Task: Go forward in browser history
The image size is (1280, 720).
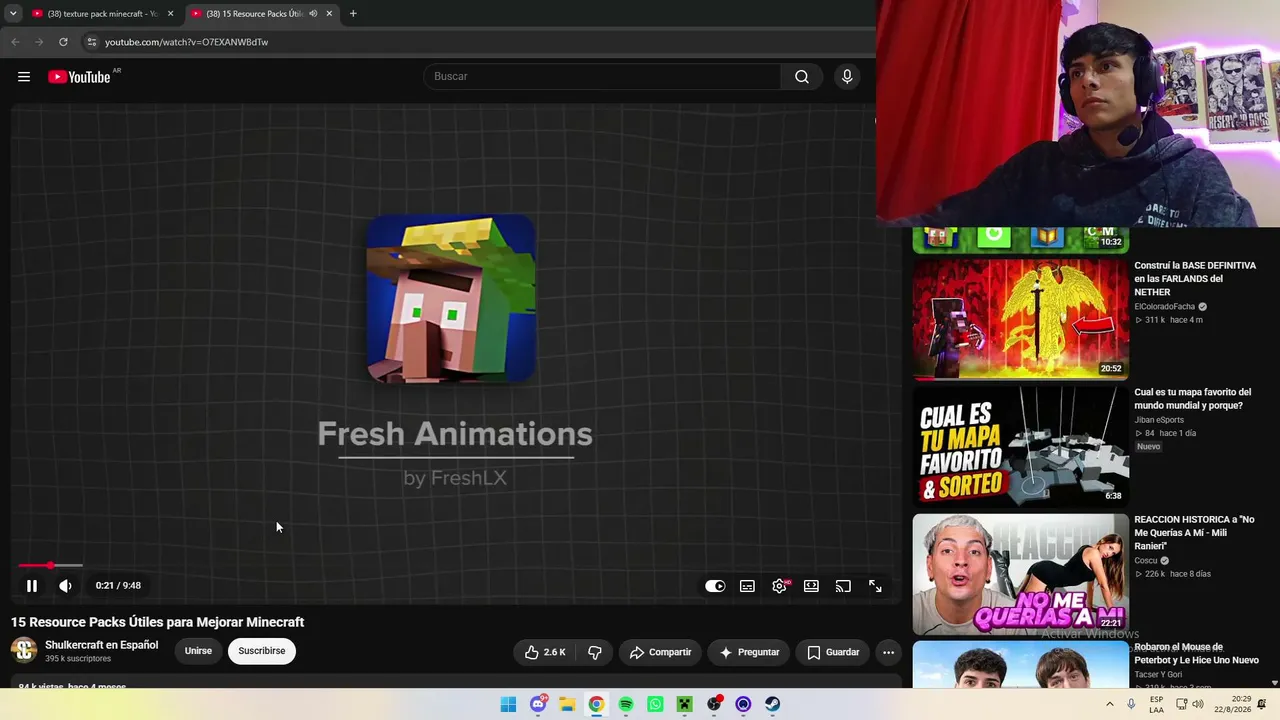Action: 39,42
